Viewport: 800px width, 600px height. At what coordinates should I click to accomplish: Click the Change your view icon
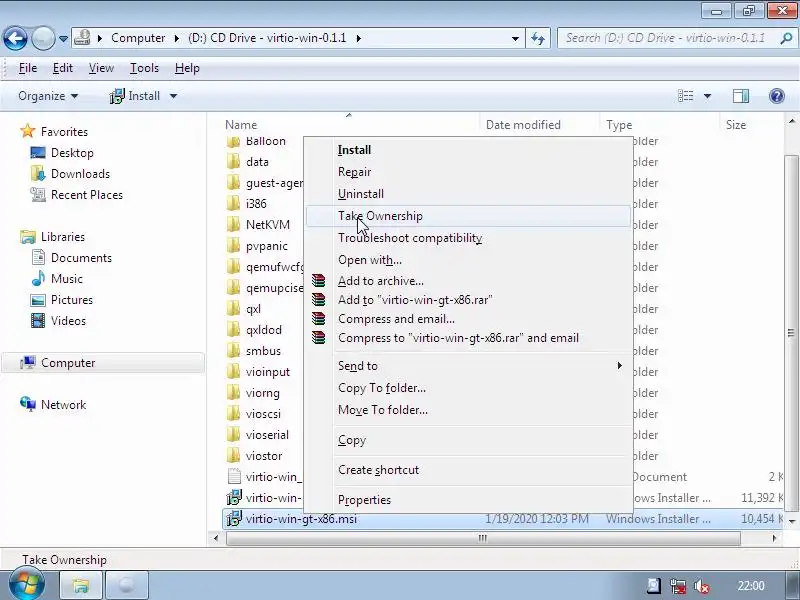pos(685,96)
